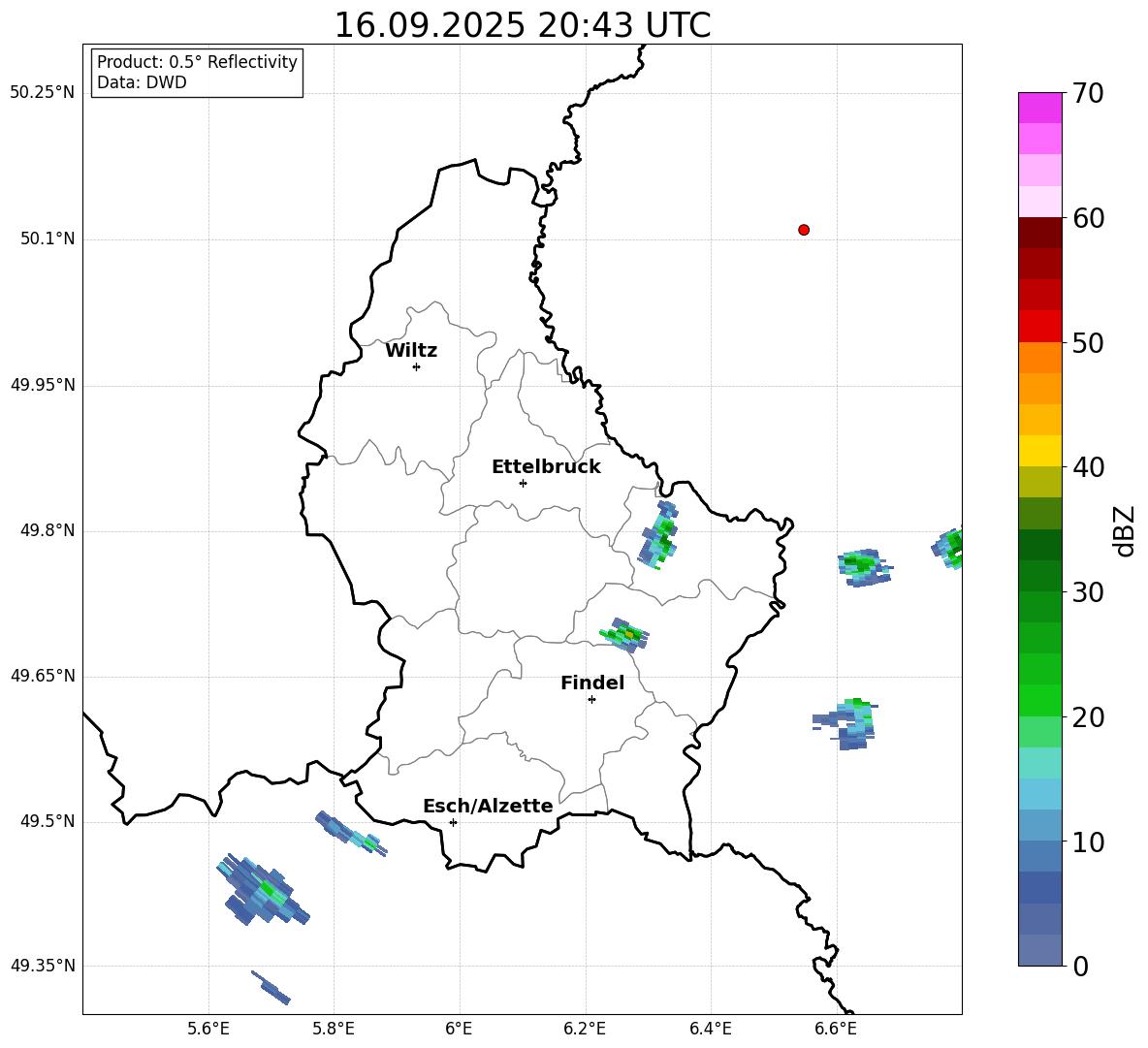Screen dimensions: 1148x1048
Task: Click the yellow colorbar swatch above 40
Action: pos(1039,451)
